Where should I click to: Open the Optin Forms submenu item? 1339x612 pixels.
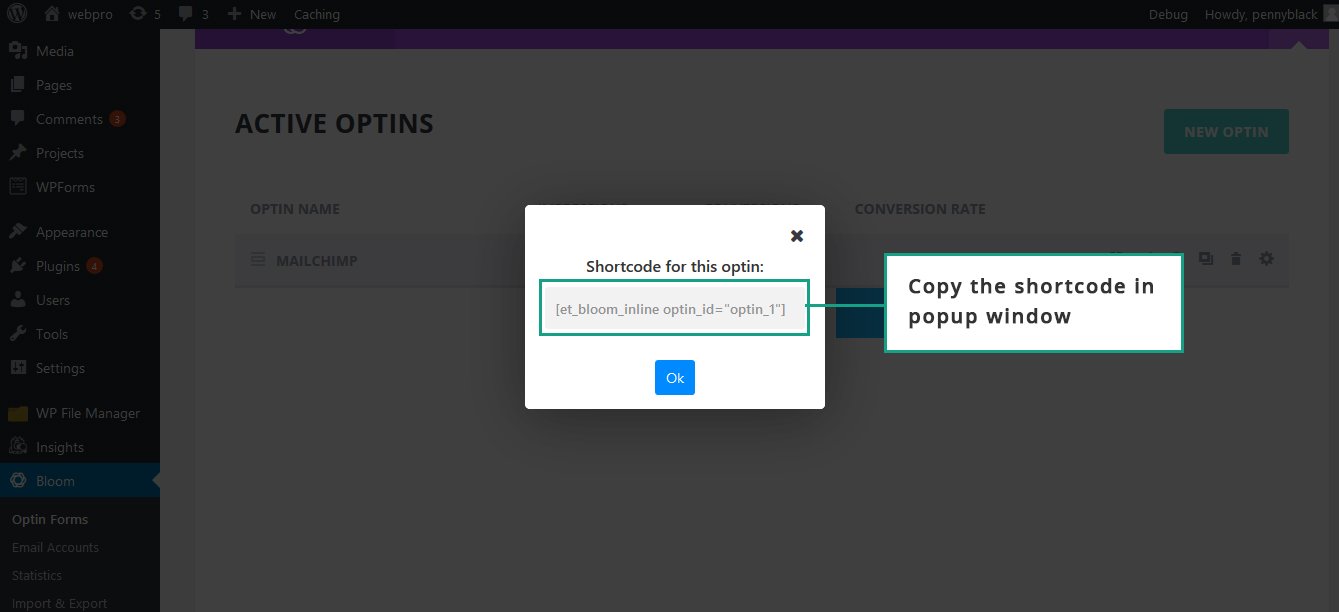pos(50,519)
